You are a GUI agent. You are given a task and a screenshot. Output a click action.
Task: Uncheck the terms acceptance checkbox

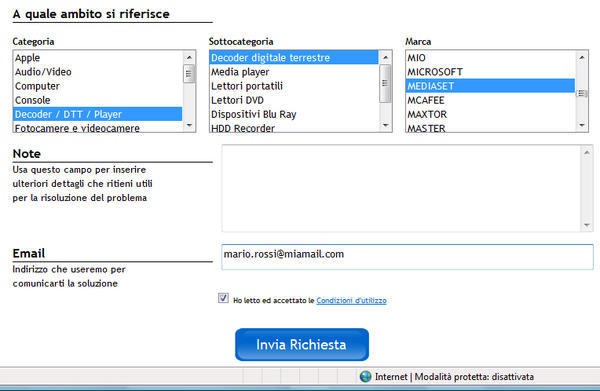tap(223, 298)
